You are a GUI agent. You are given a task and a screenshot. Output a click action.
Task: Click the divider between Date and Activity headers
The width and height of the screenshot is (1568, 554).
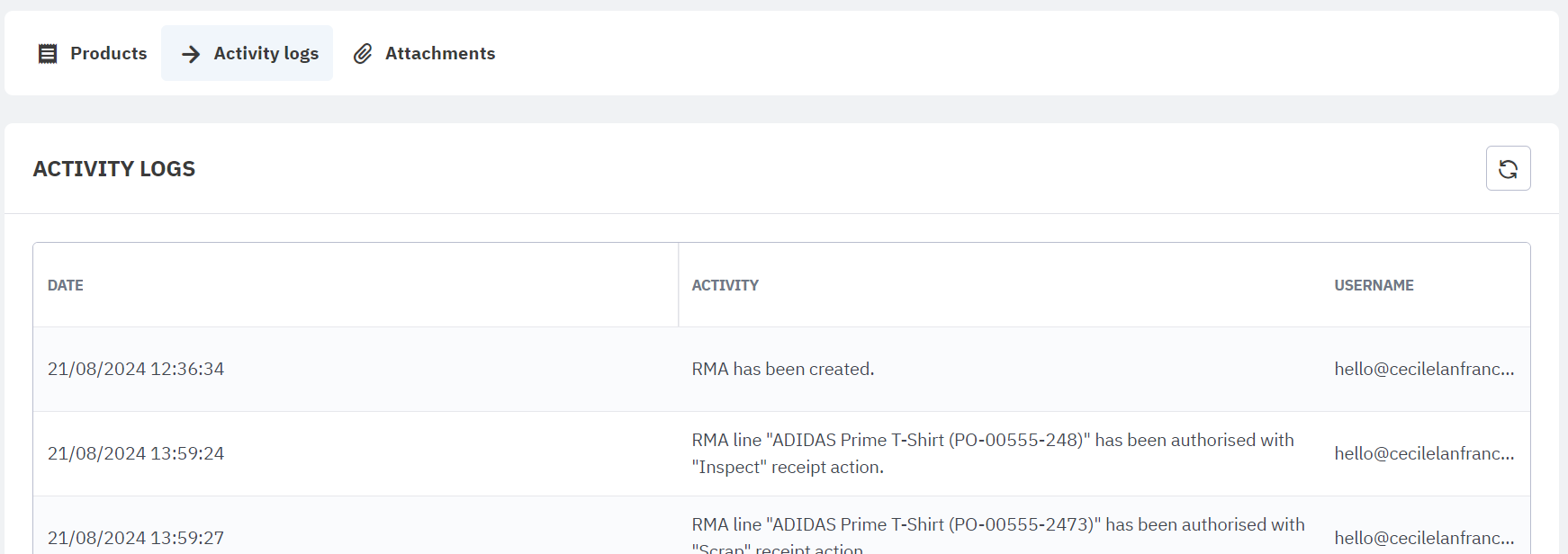pos(679,285)
